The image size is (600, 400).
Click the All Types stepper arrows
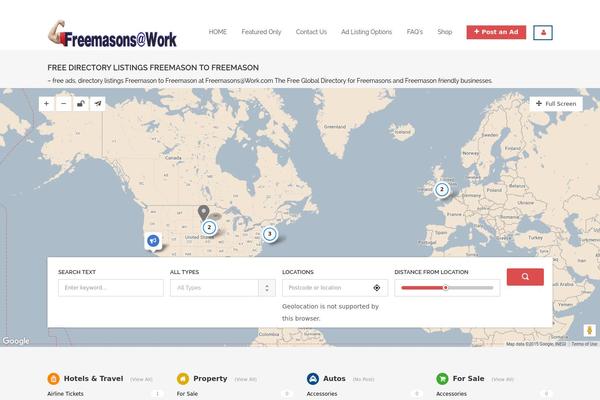pyautogui.click(x=267, y=288)
